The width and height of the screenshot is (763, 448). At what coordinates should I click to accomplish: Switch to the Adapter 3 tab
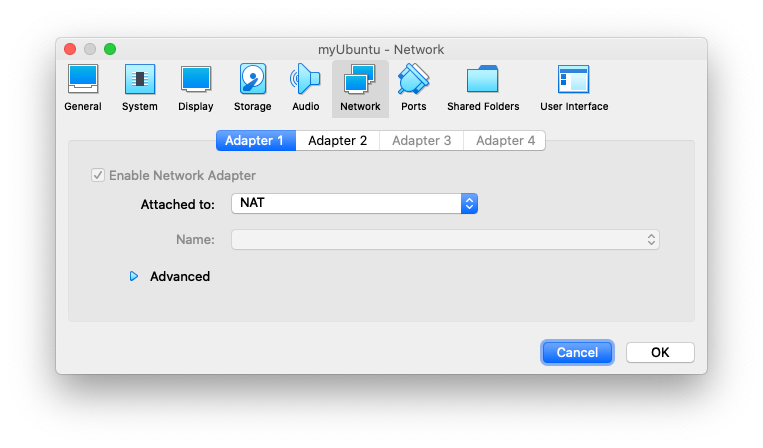(421, 141)
